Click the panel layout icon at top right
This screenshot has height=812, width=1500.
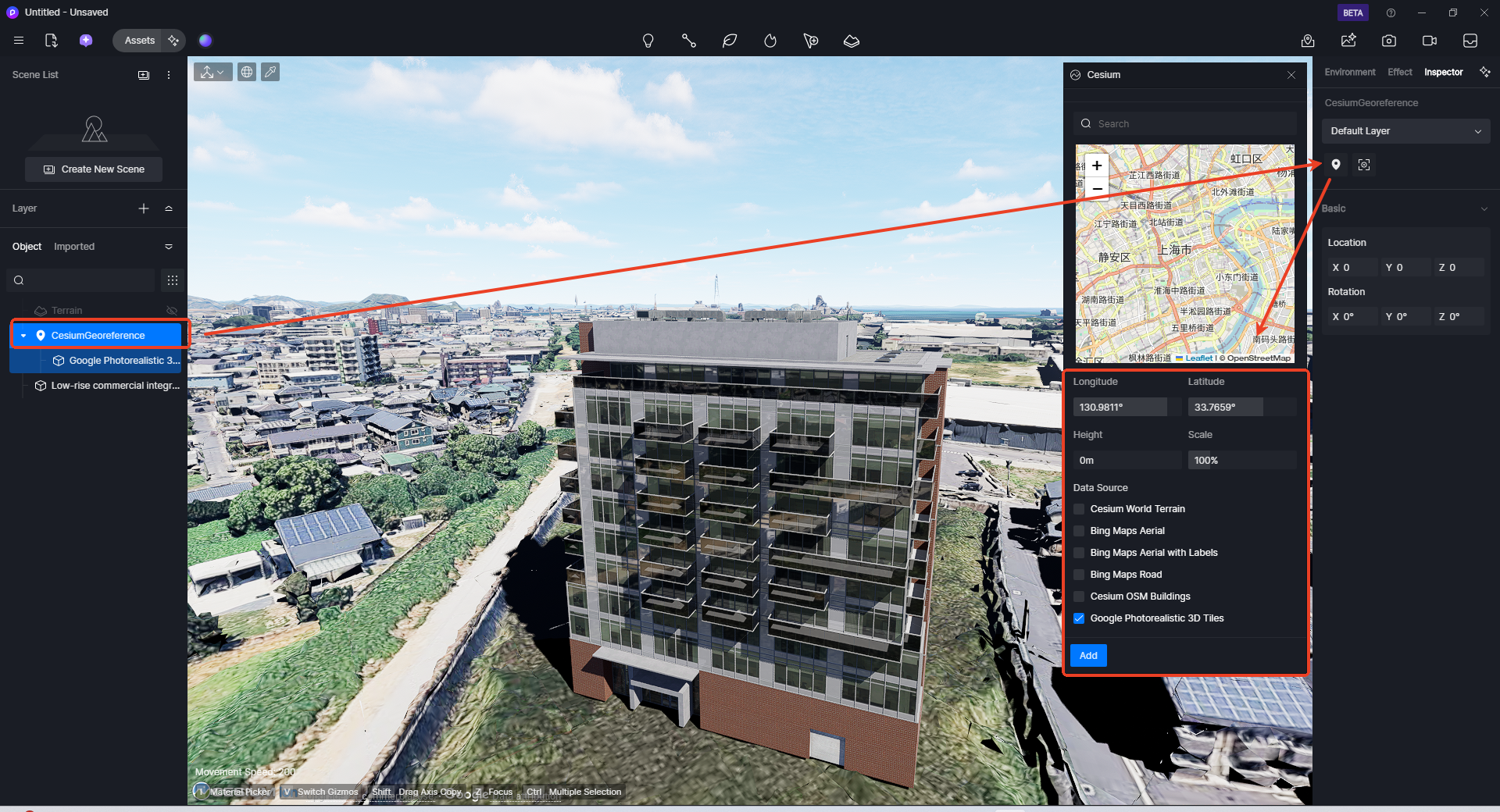coord(1470,41)
